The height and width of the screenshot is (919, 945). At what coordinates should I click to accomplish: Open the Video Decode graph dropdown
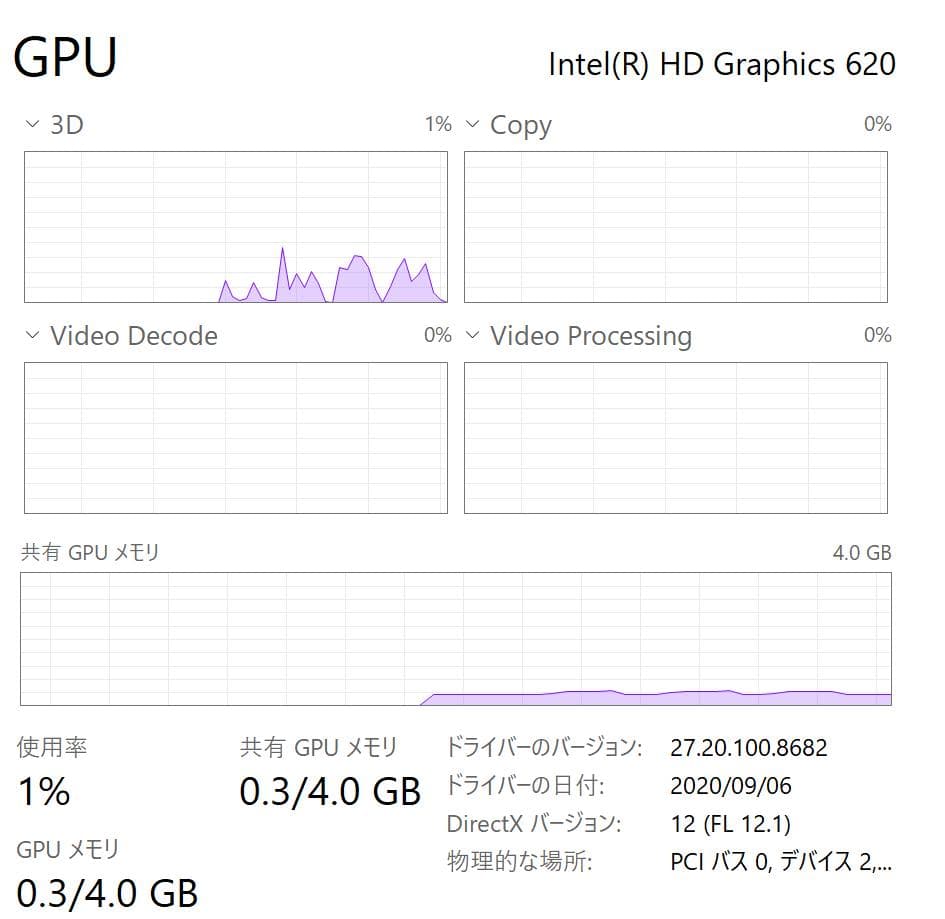(32, 335)
